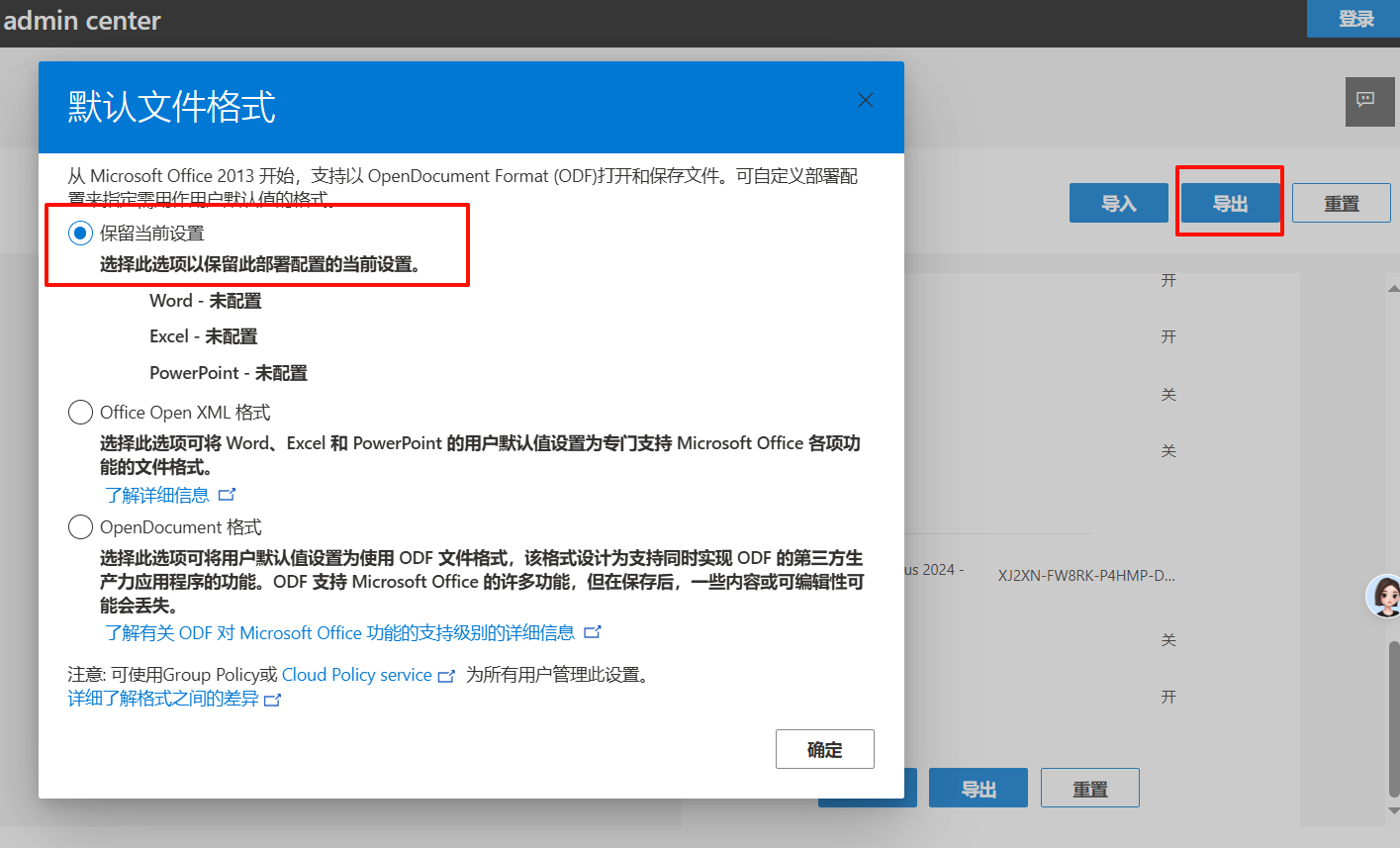Click the PowerPoint - 未配置 line
The width and height of the screenshot is (1400, 848).
tap(229, 373)
